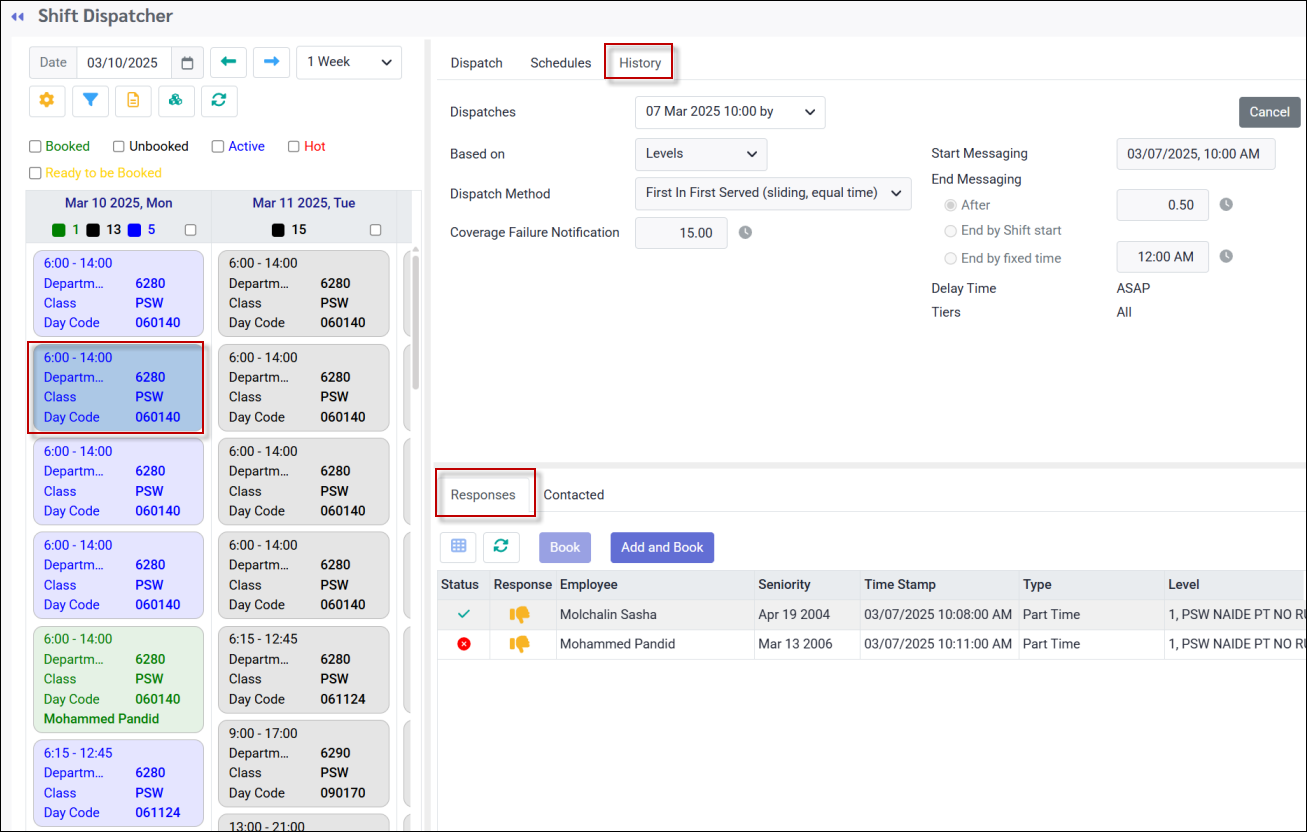Sort by the Employee column header

[x=654, y=585]
